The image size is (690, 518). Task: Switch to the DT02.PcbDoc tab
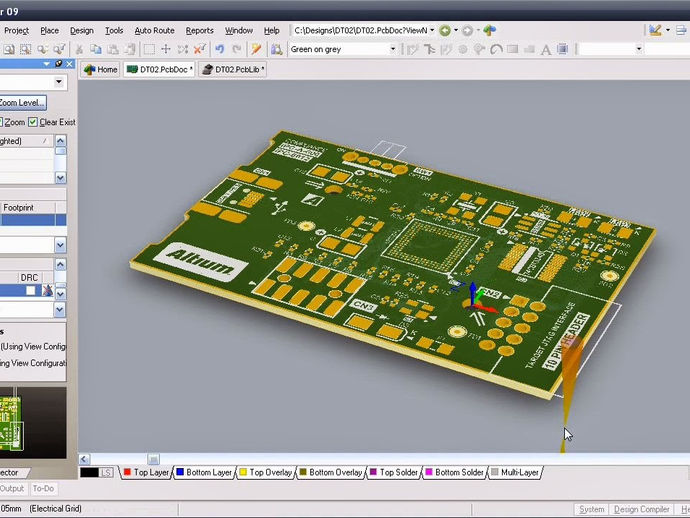(159, 70)
